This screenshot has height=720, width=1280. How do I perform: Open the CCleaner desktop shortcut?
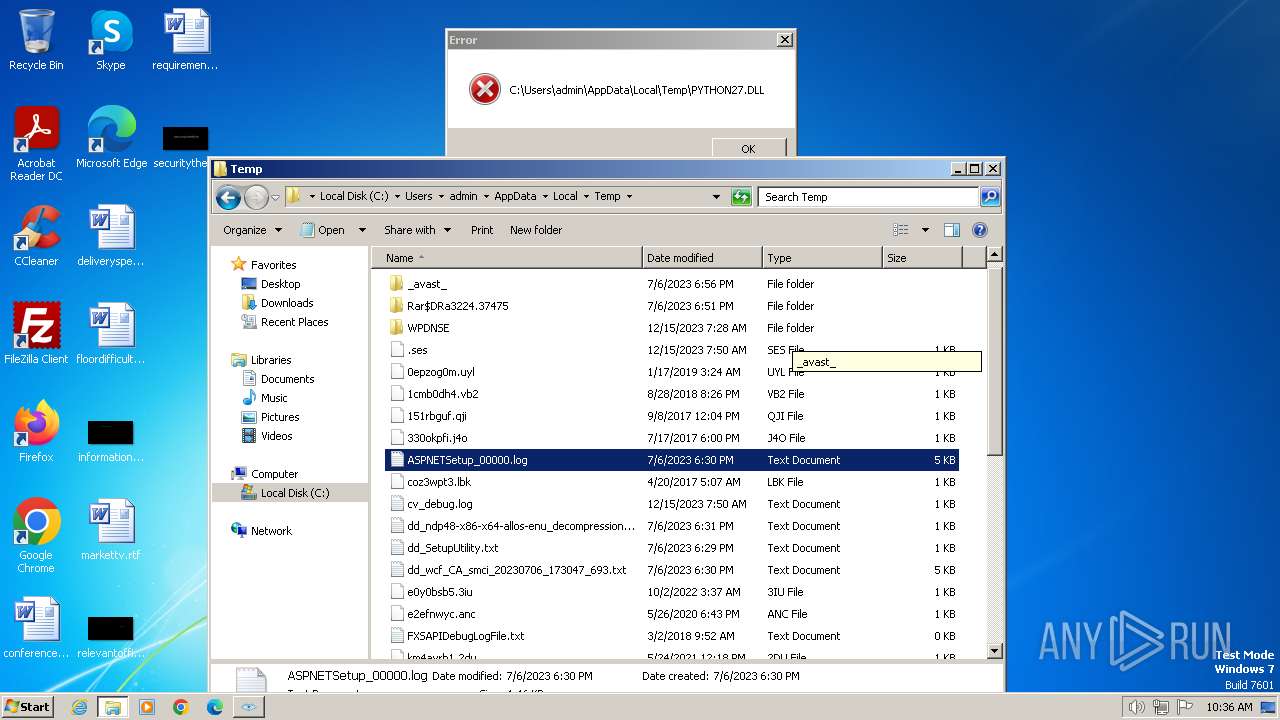tap(36, 236)
